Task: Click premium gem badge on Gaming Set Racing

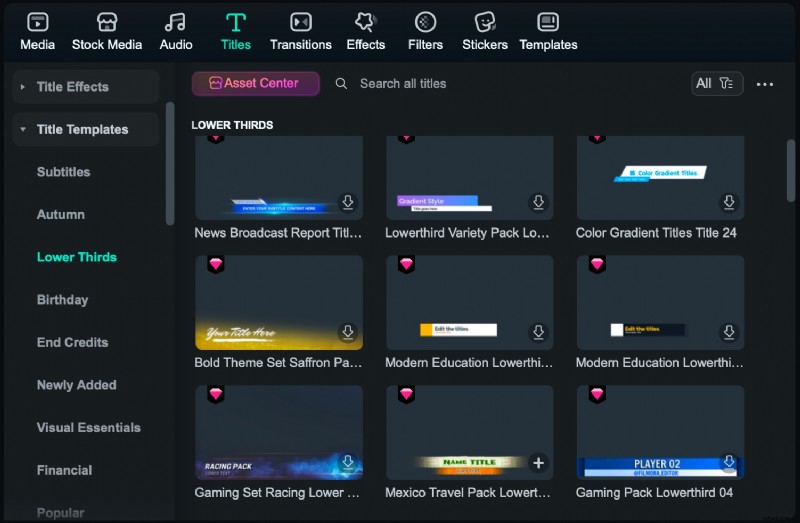Action: coord(216,394)
